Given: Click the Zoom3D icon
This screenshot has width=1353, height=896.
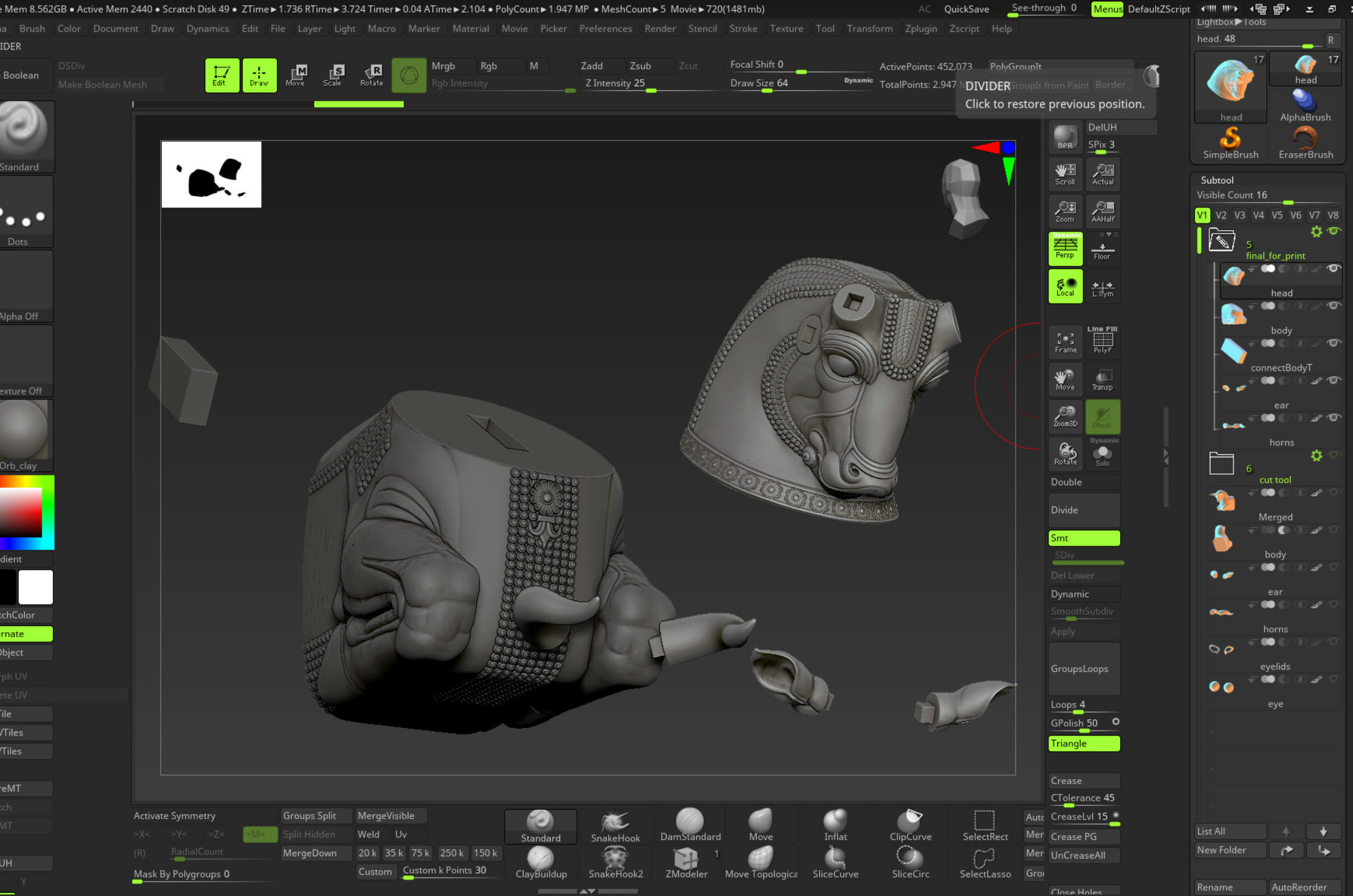Looking at the screenshot, I should pyautogui.click(x=1065, y=416).
